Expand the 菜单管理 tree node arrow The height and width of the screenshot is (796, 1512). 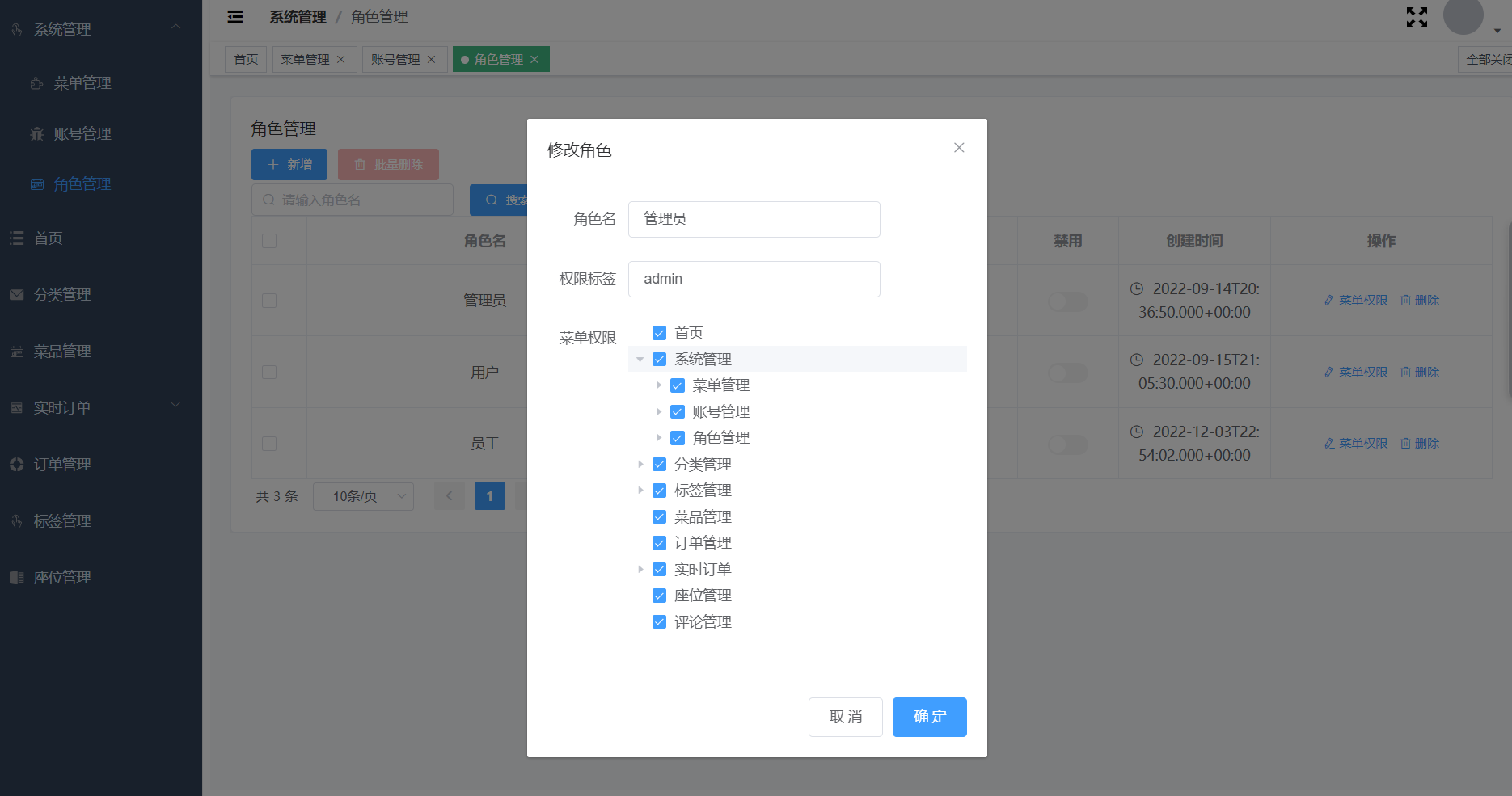658,385
